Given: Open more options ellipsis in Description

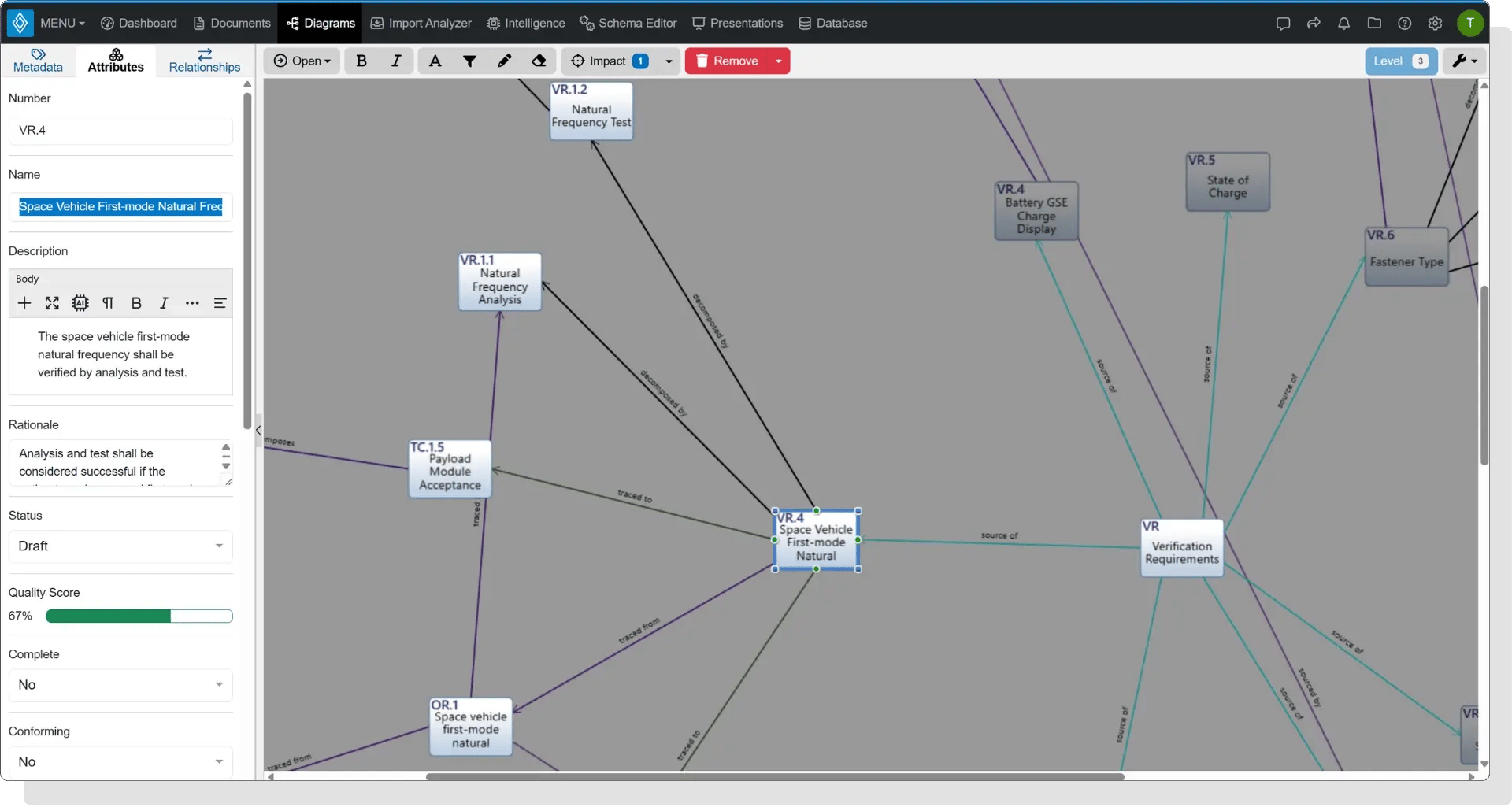Looking at the screenshot, I should pos(192,303).
